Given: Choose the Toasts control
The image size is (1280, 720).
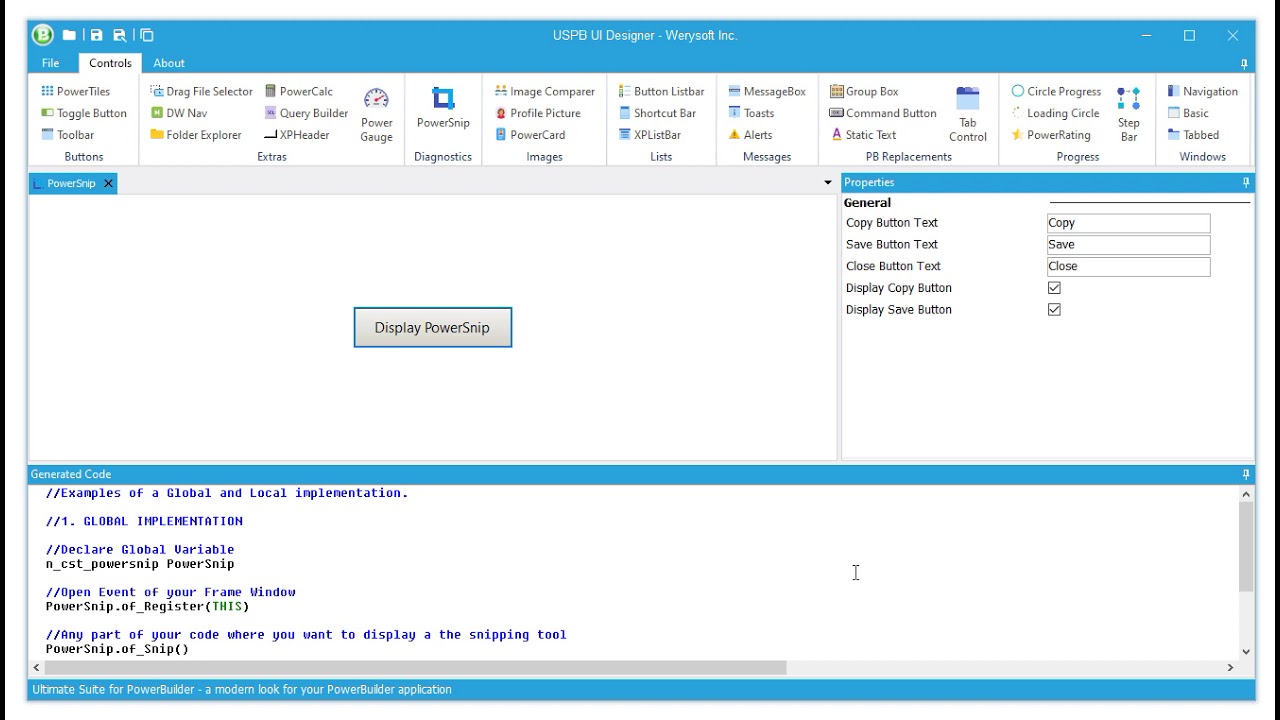Looking at the screenshot, I should 751,113.
